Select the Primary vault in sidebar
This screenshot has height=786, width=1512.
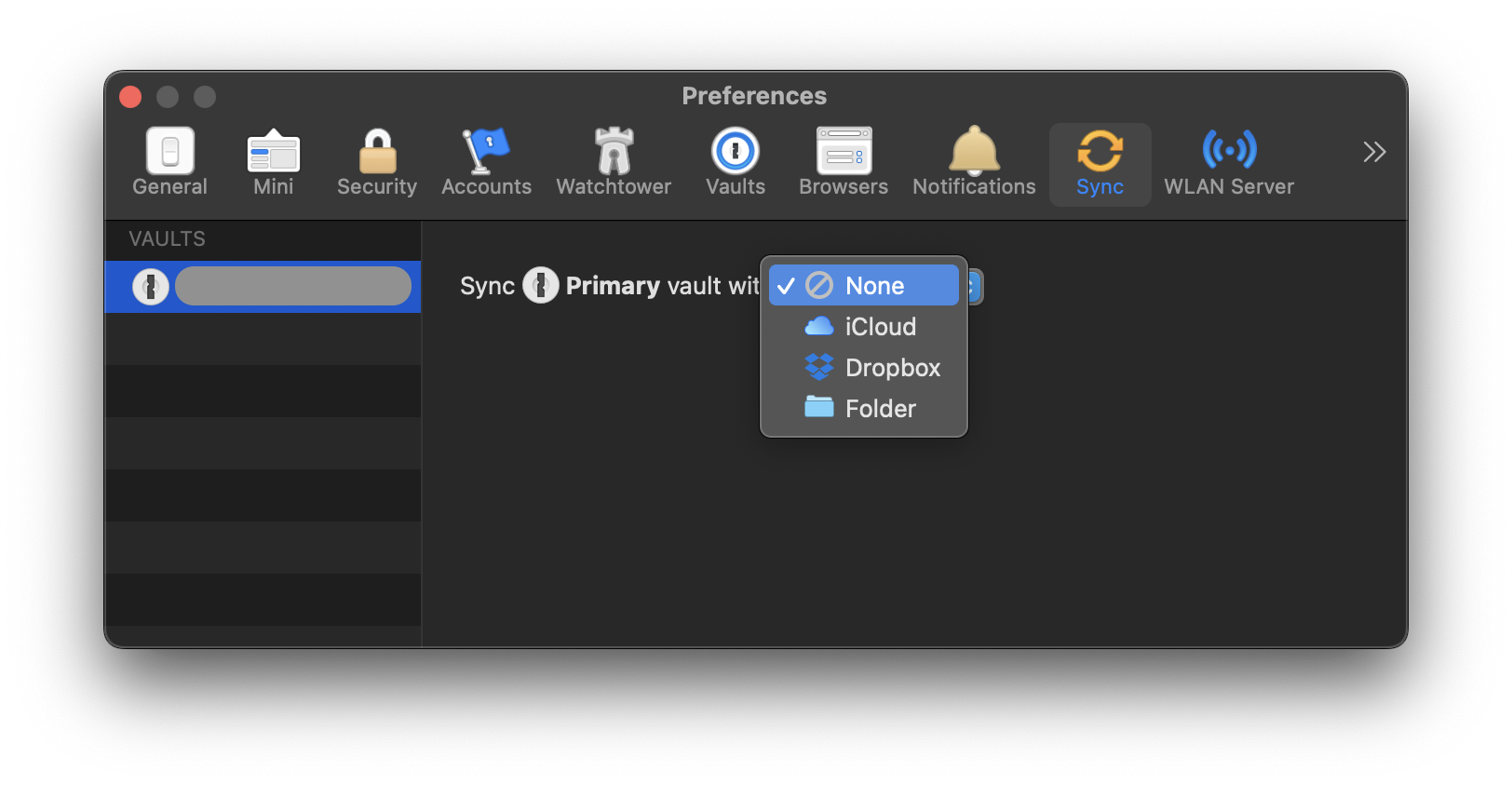pyautogui.click(x=292, y=287)
